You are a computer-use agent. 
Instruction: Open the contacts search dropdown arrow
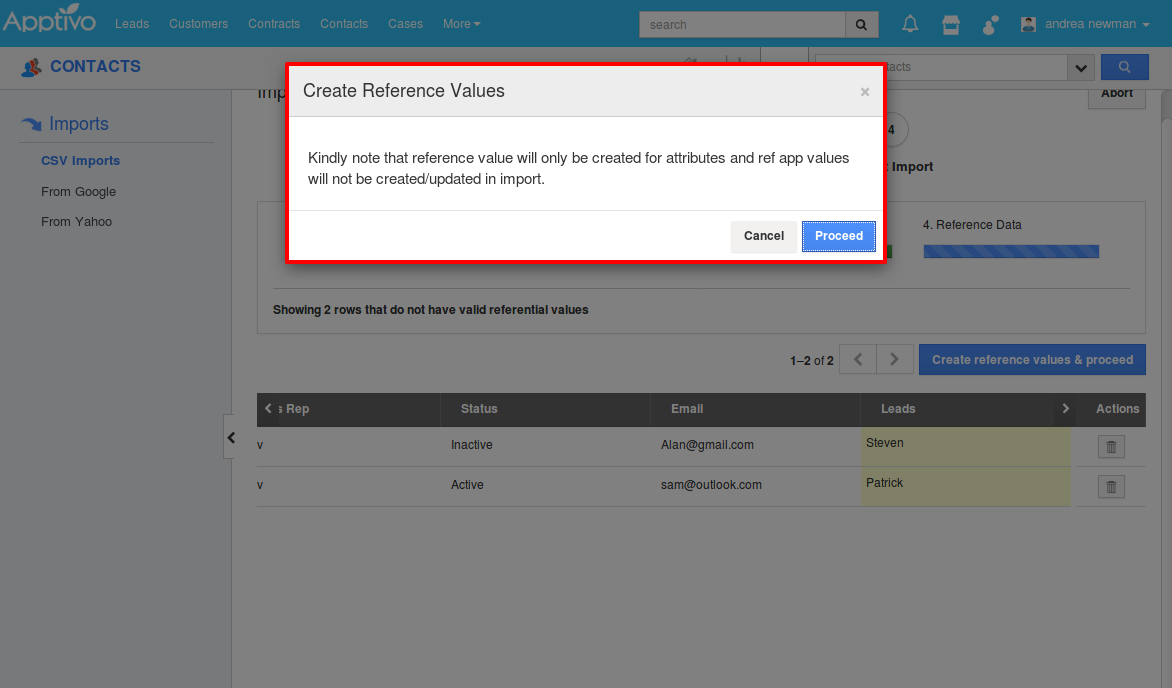[1080, 68]
